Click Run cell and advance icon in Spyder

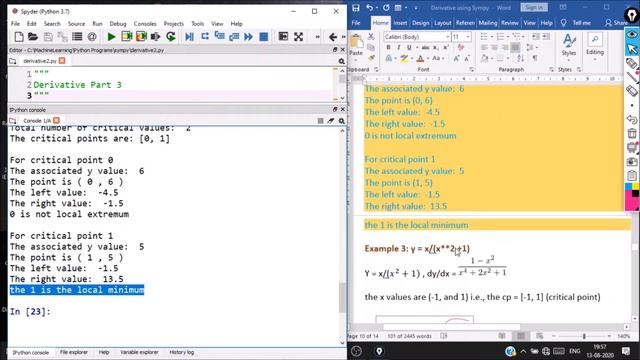(x=141, y=37)
